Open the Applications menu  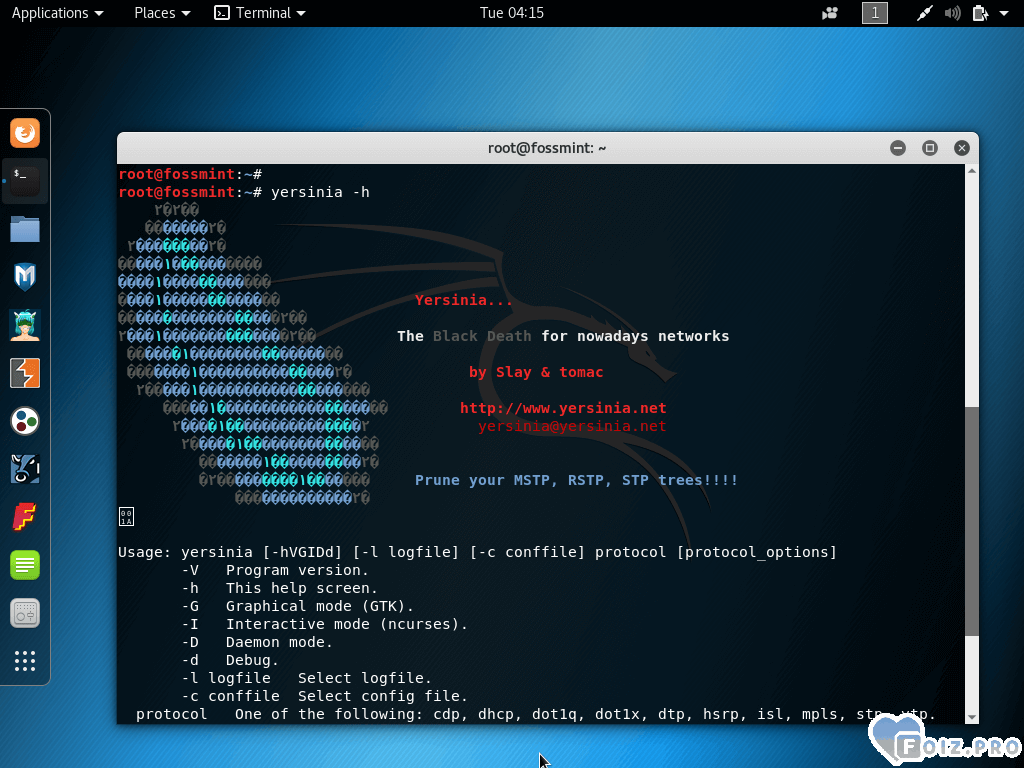pos(57,13)
